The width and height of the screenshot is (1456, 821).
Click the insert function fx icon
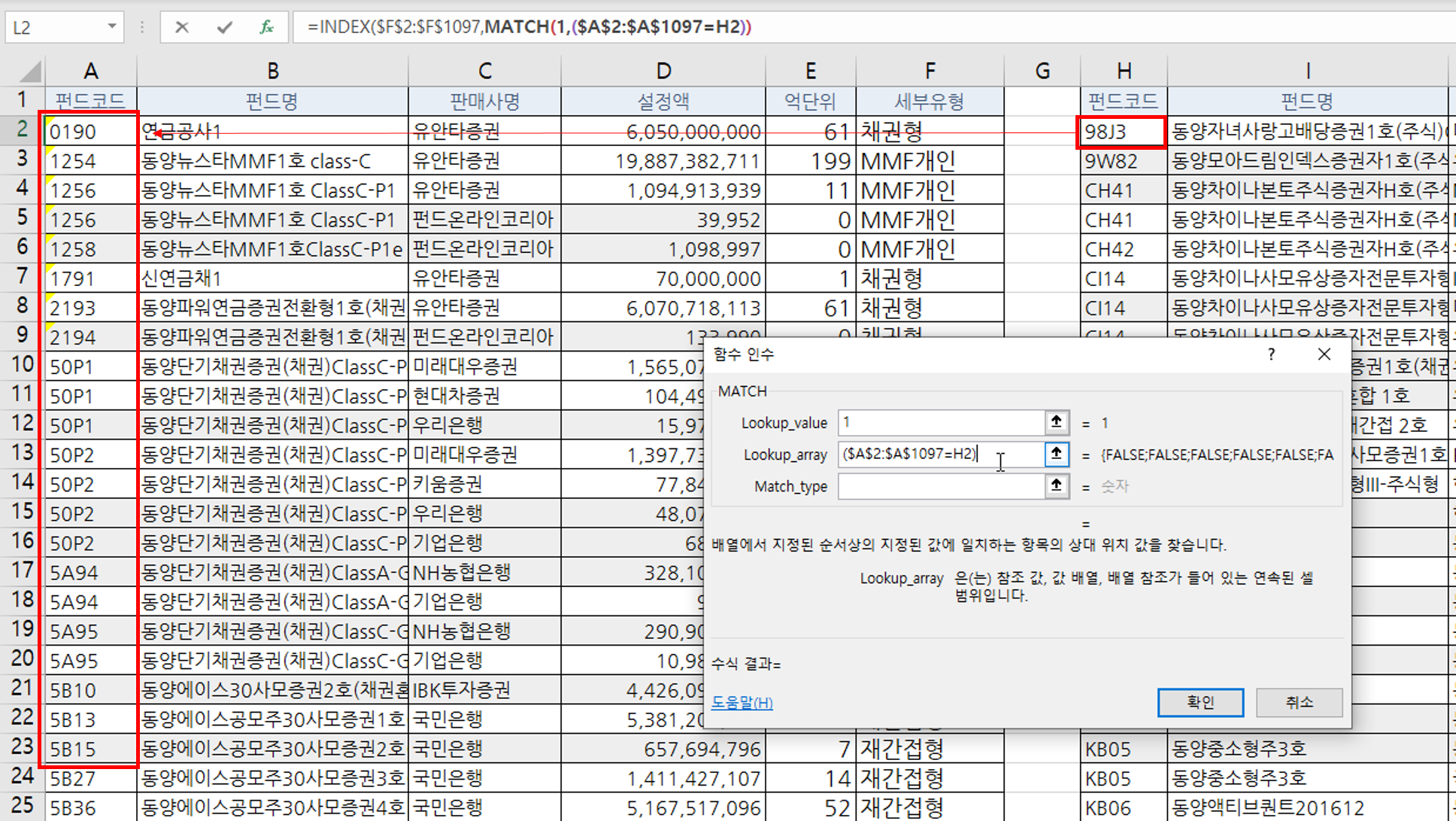(266, 28)
